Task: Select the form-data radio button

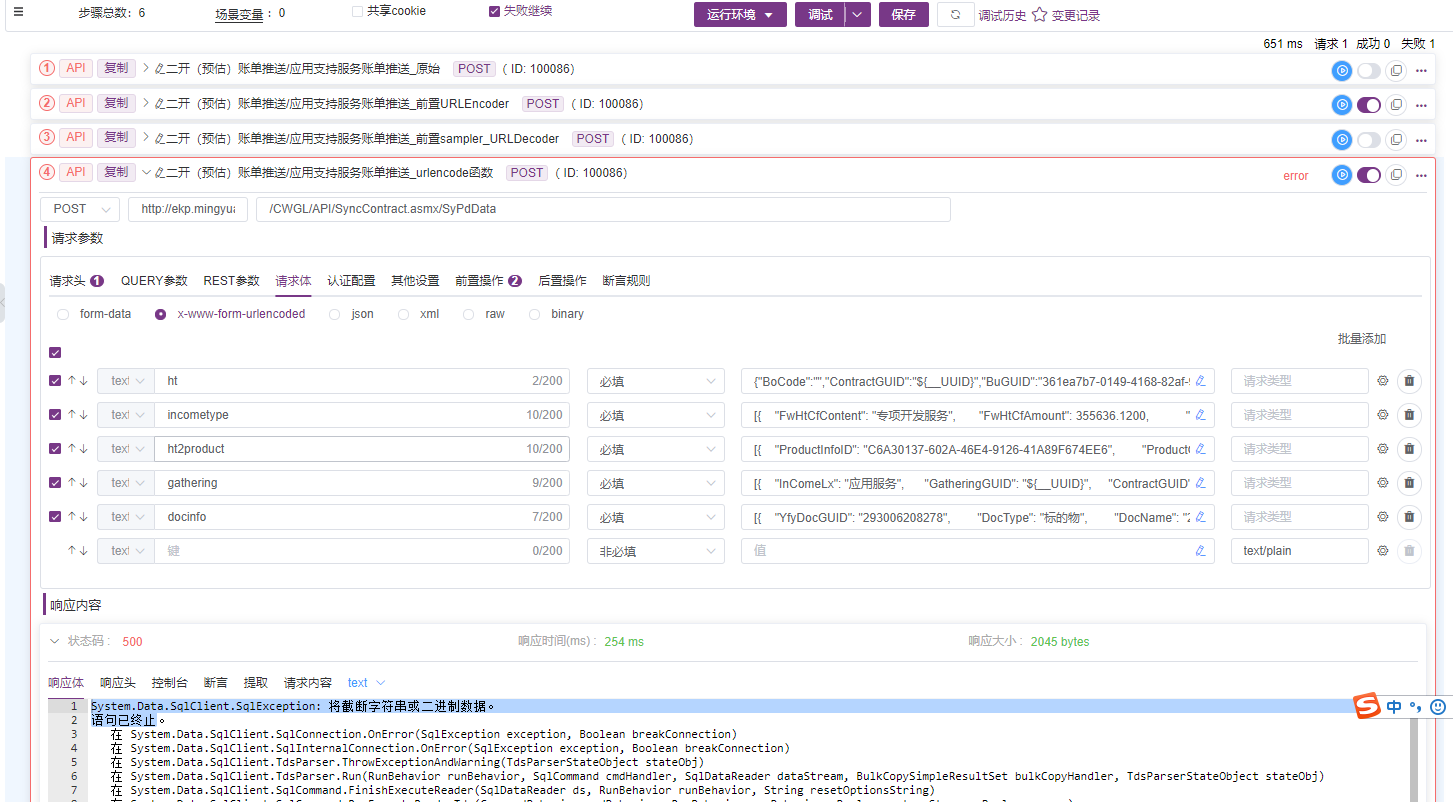Action: (63, 314)
